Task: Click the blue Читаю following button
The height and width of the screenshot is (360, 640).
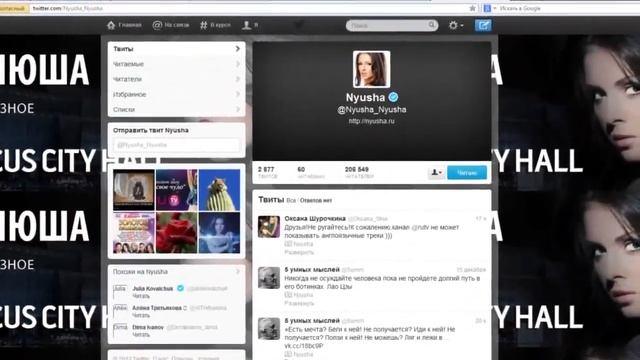Action: click(x=467, y=173)
